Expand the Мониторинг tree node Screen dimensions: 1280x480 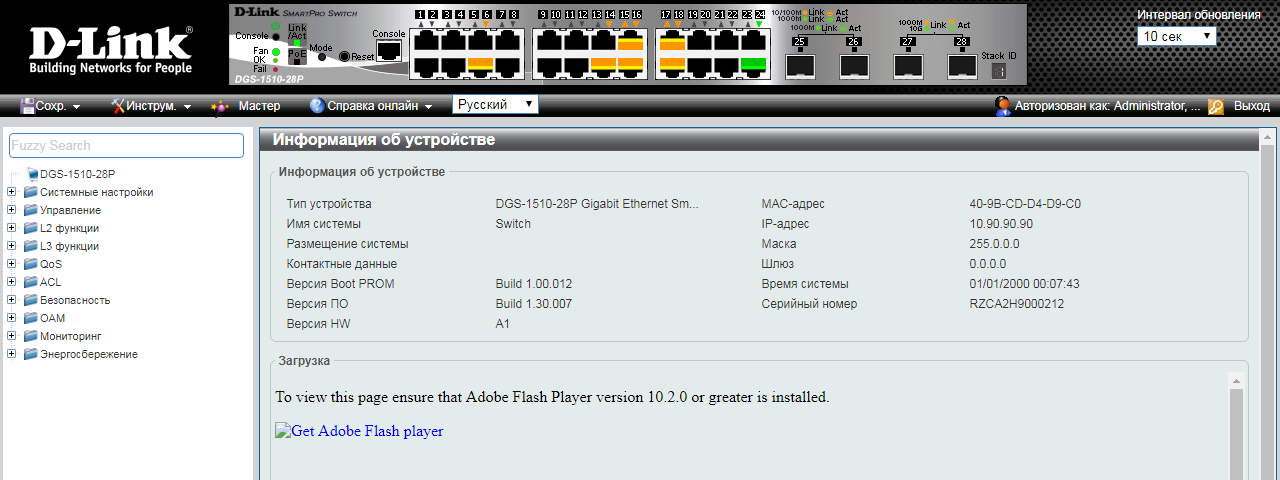pos(11,336)
